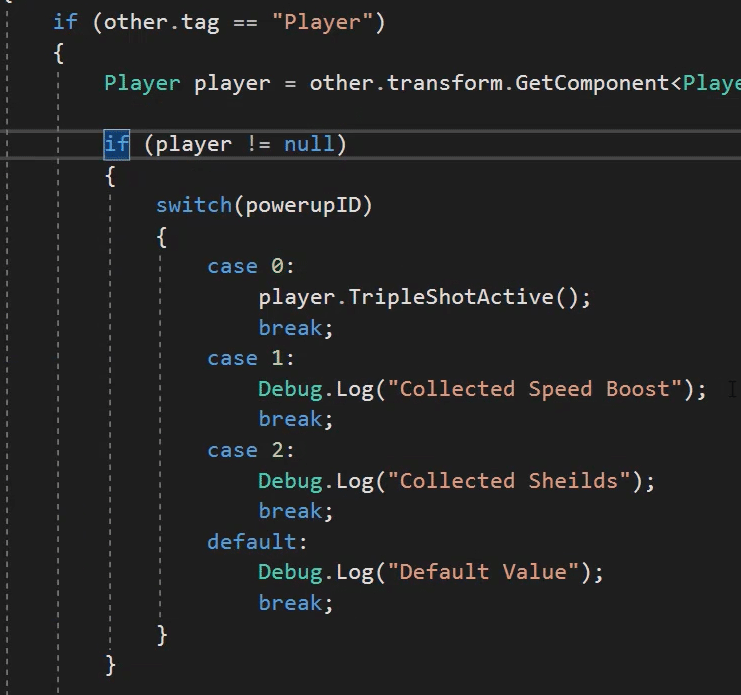Viewport: 741px width, 695px height.
Task: Click the opening brace below if (player != null)
Action: click(110, 176)
